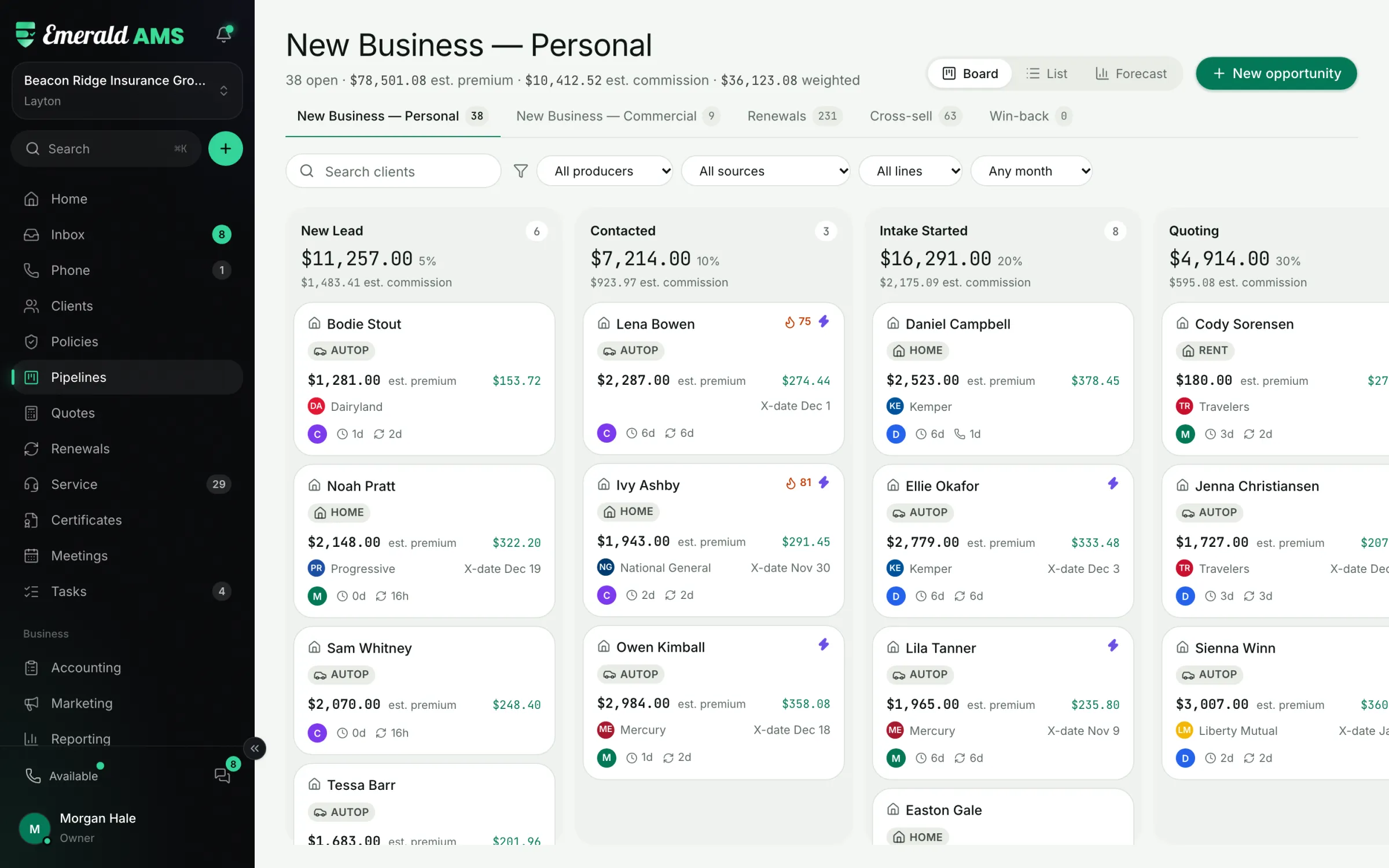Open Inbox in the sidebar

pos(127,234)
